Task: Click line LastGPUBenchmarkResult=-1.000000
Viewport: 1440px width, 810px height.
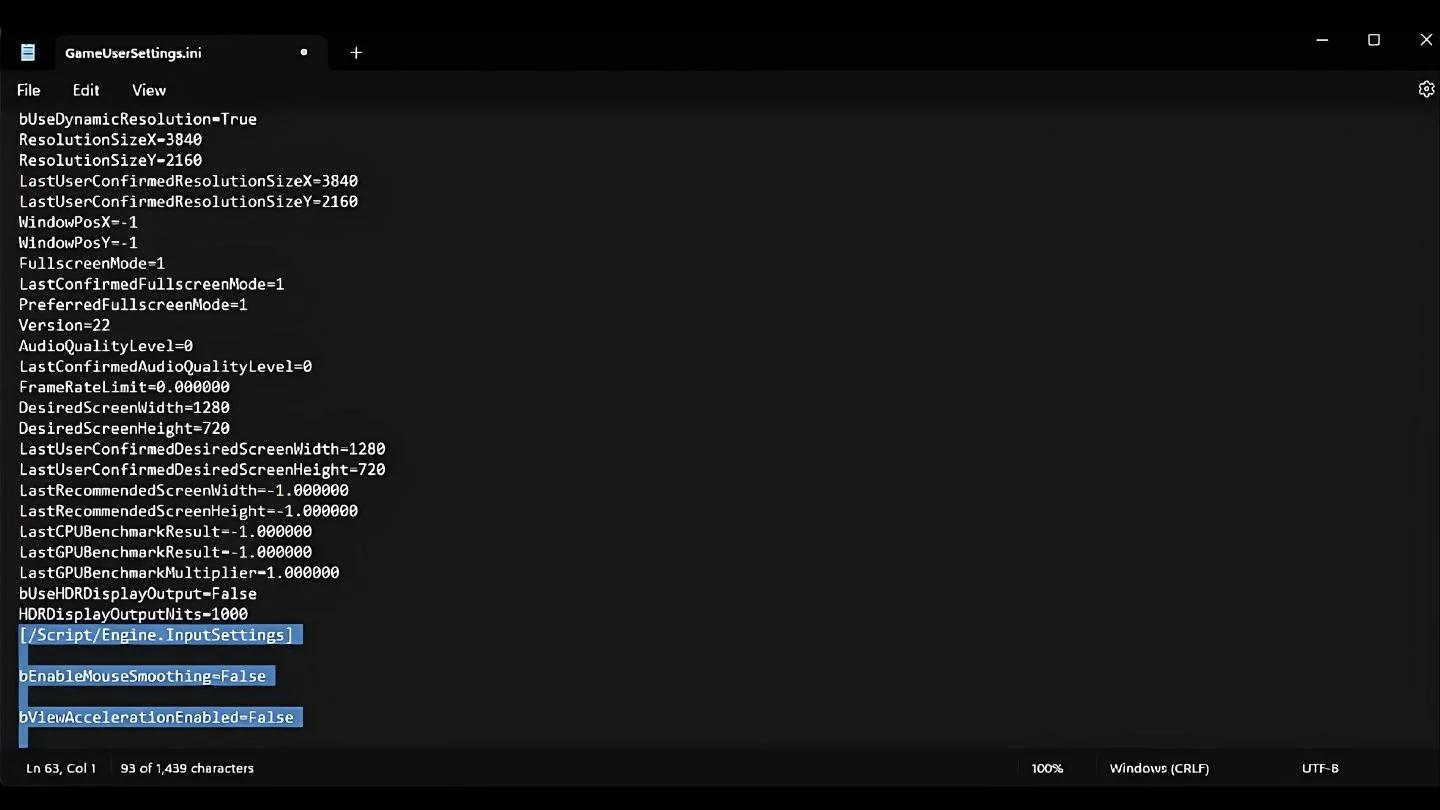Action: pos(165,552)
